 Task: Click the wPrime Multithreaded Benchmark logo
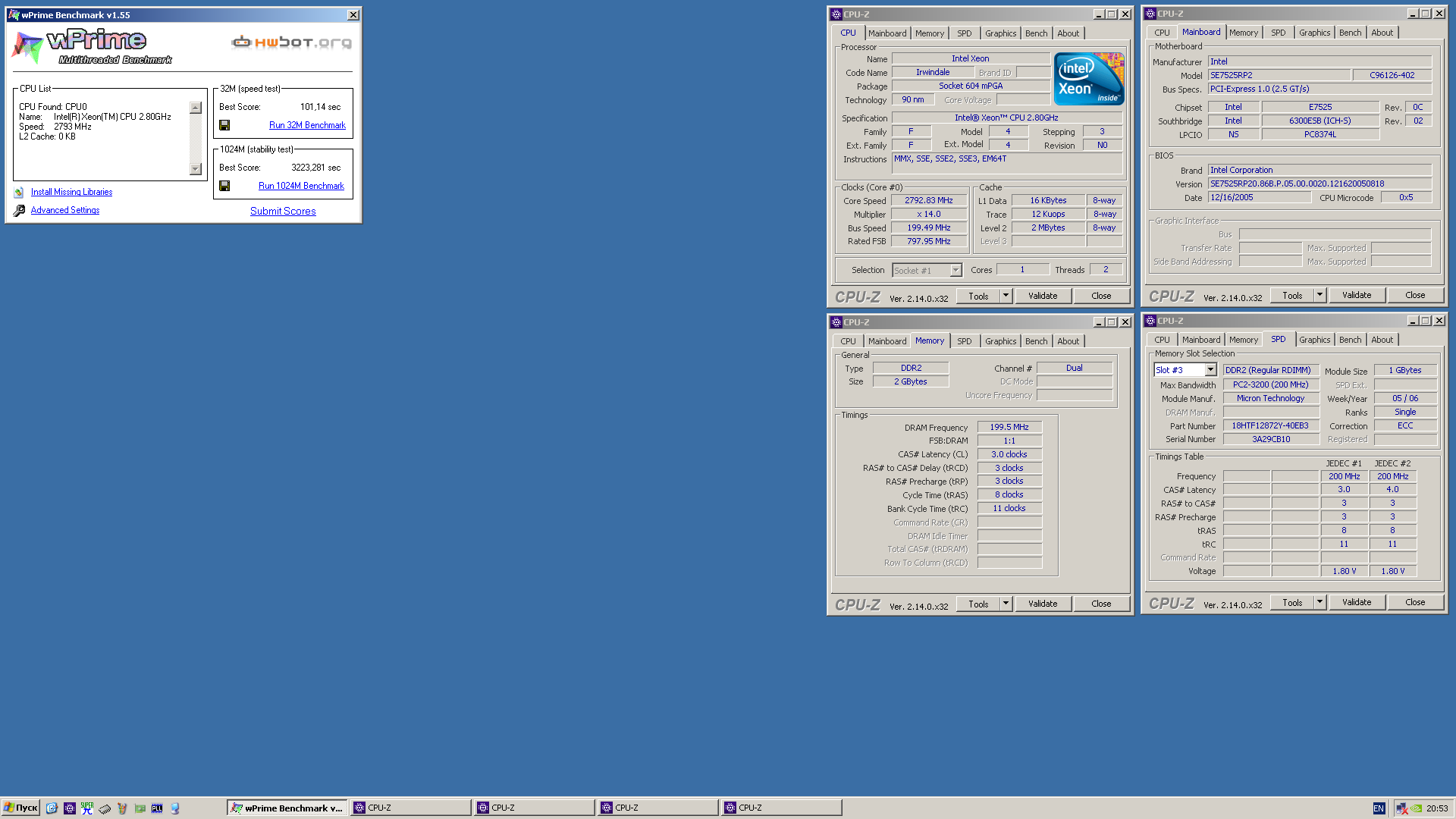[x=93, y=46]
